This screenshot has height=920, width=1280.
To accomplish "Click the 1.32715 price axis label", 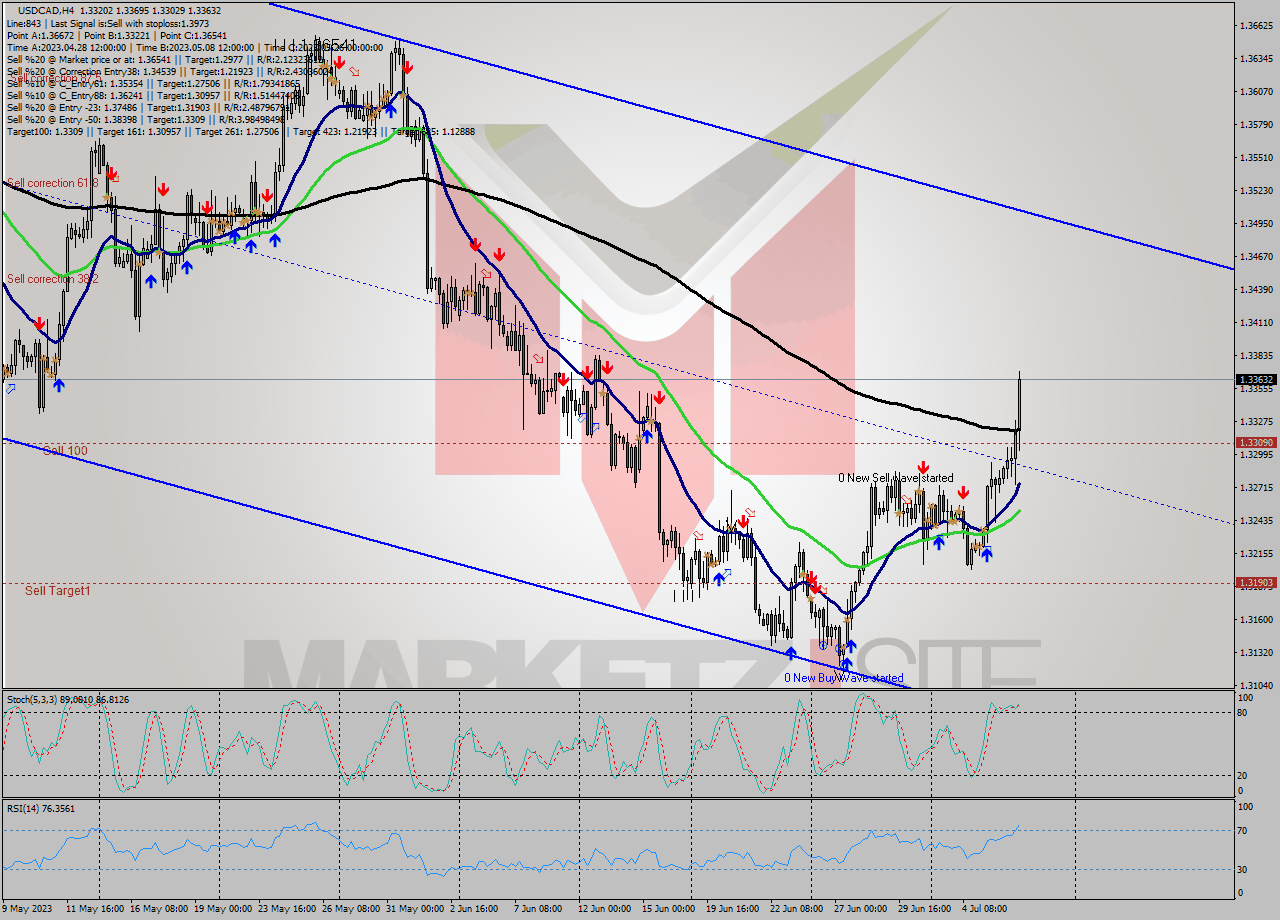I will 1255,487.
